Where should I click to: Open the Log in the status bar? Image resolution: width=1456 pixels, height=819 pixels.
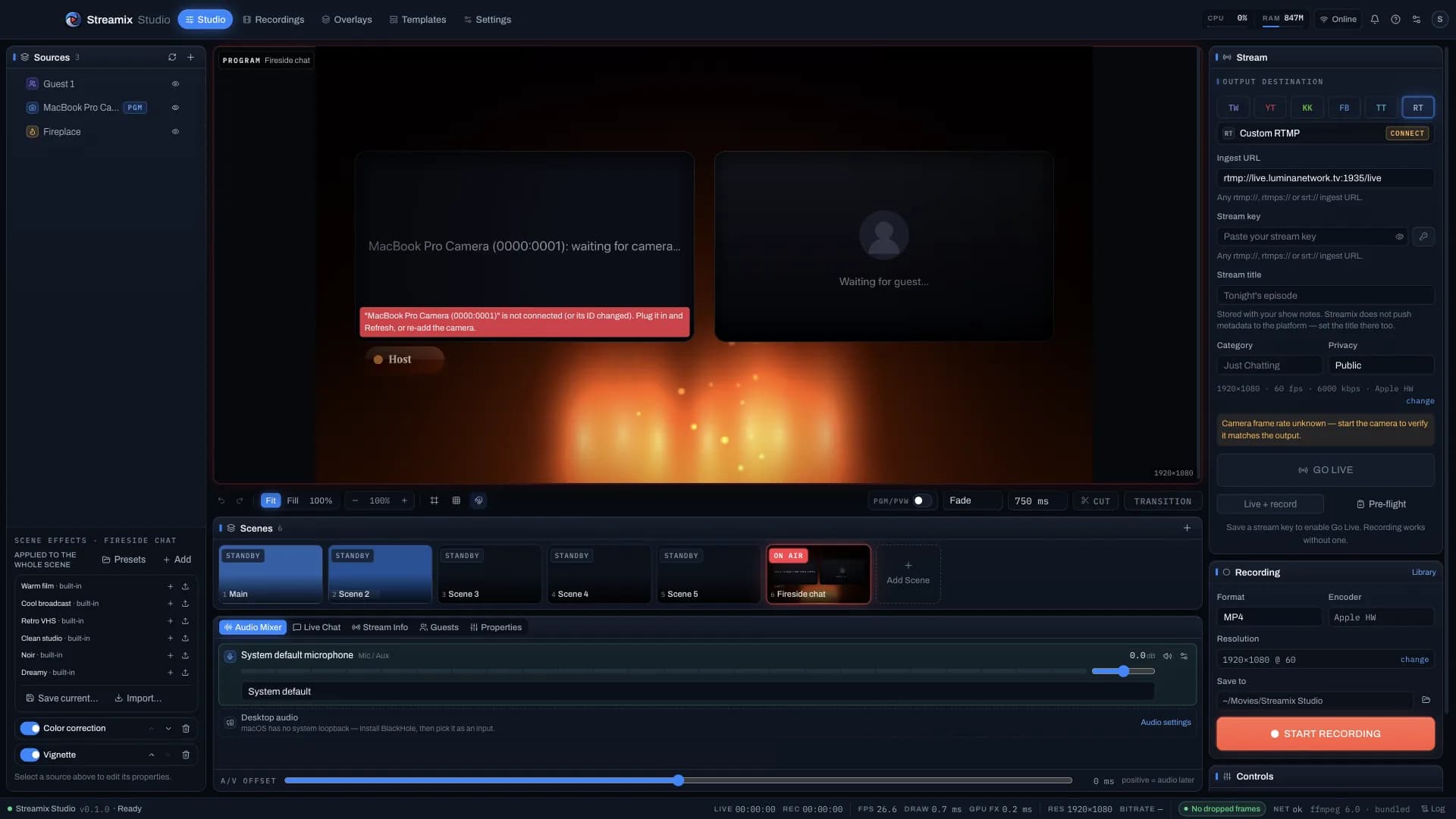pos(1432,809)
